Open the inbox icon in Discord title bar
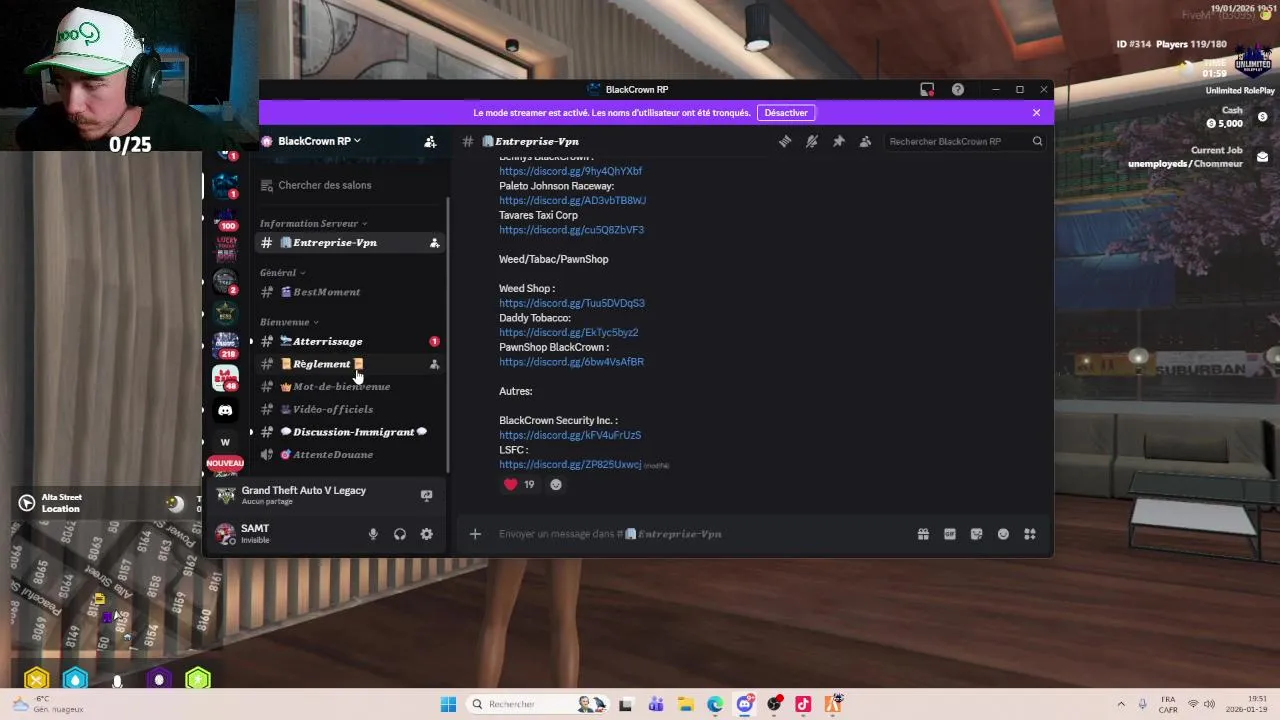Image resolution: width=1280 pixels, height=720 pixels. pyautogui.click(x=927, y=90)
